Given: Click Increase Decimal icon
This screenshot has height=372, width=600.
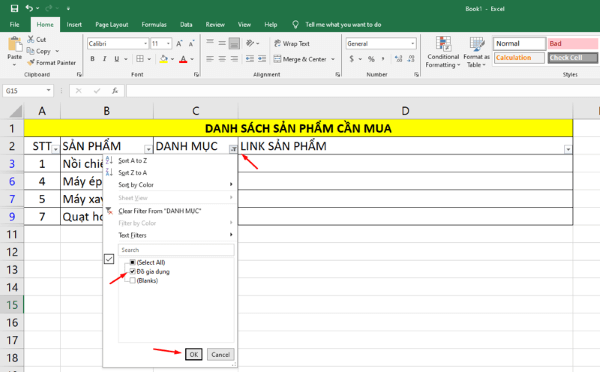Looking at the screenshot, I should click(x=399, y=59).
